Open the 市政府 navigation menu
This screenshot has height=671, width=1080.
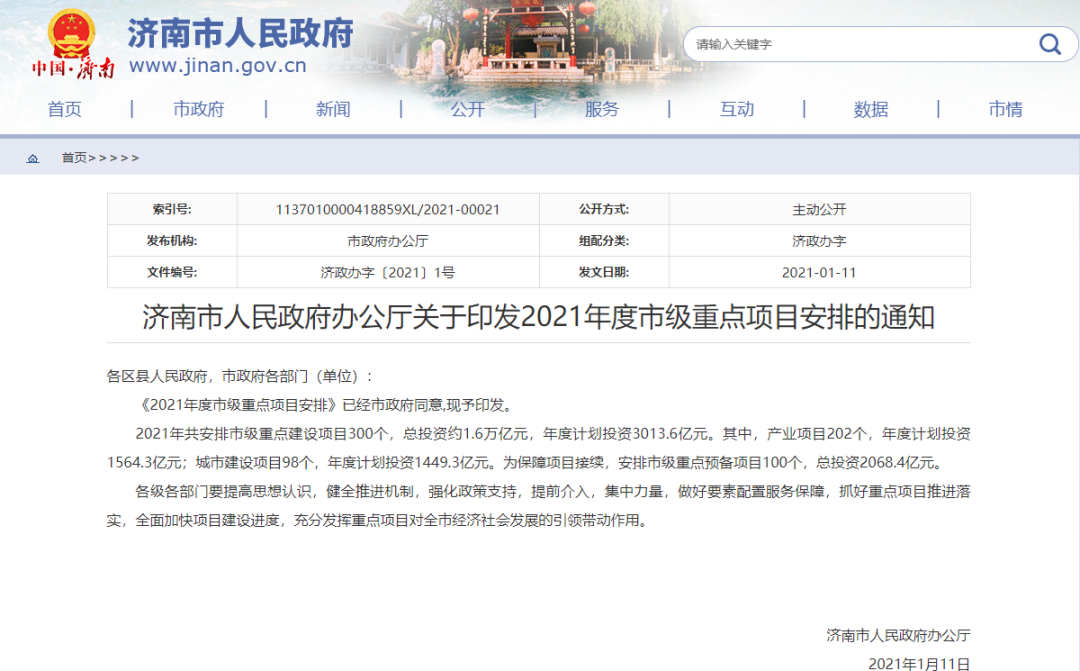click(x=198, y=109)
